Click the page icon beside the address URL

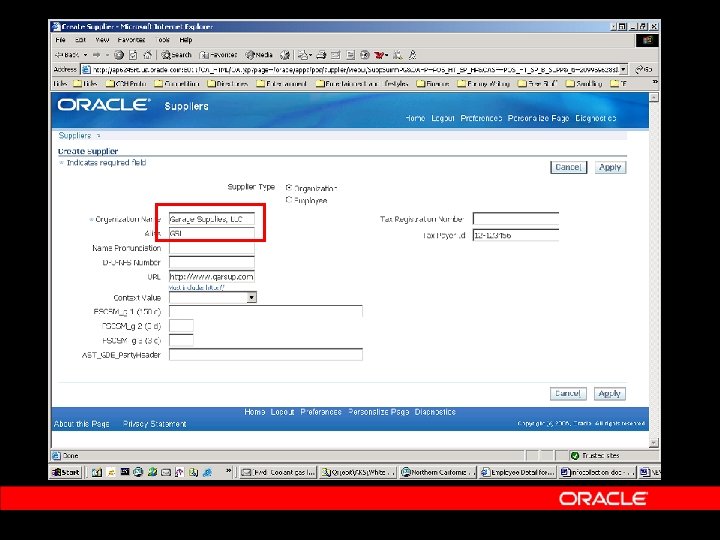pos(86,69)
